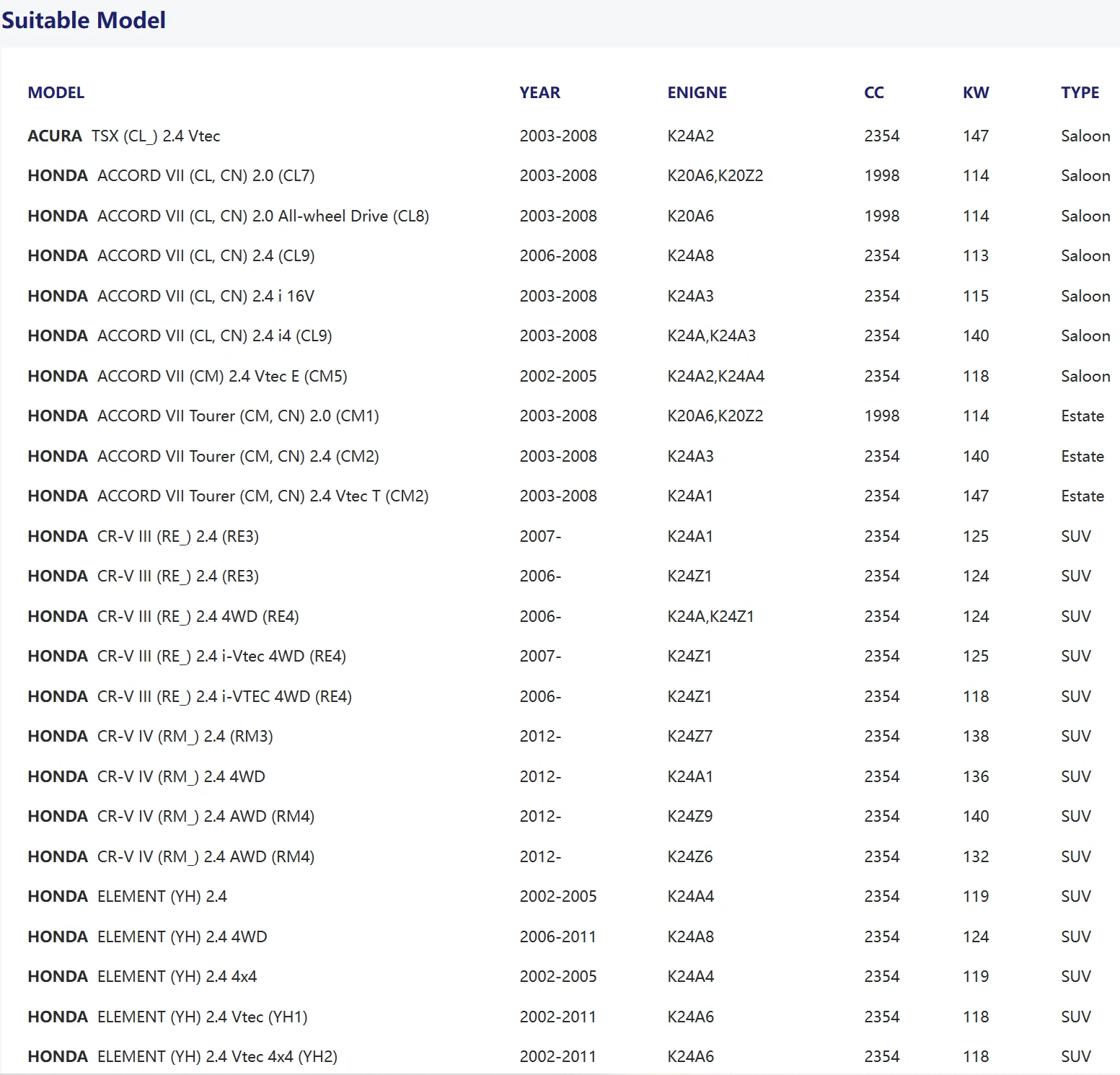The image size is (1120, 1075).
Task: Select 'ACCORD VII (CL, CN) 2.4 i 16V' model
Action: click(x=171, y=296)
